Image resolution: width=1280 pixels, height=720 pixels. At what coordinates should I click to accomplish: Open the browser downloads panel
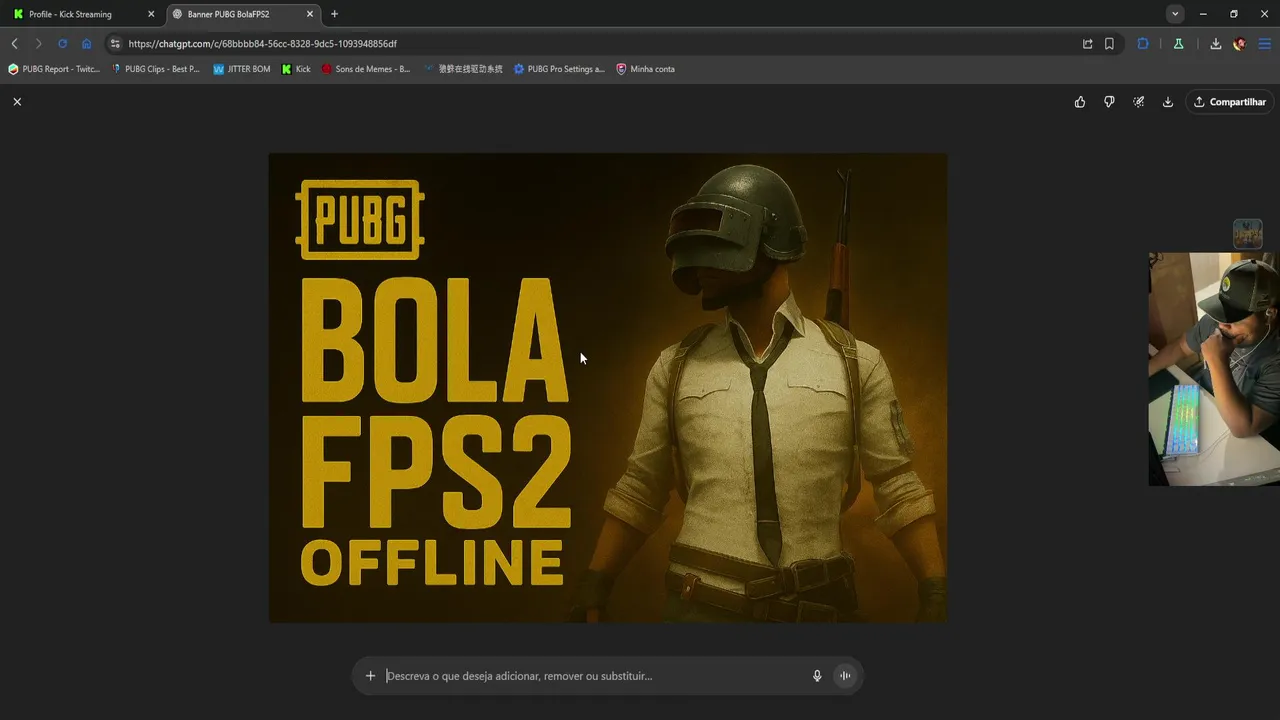point(1215,44)
